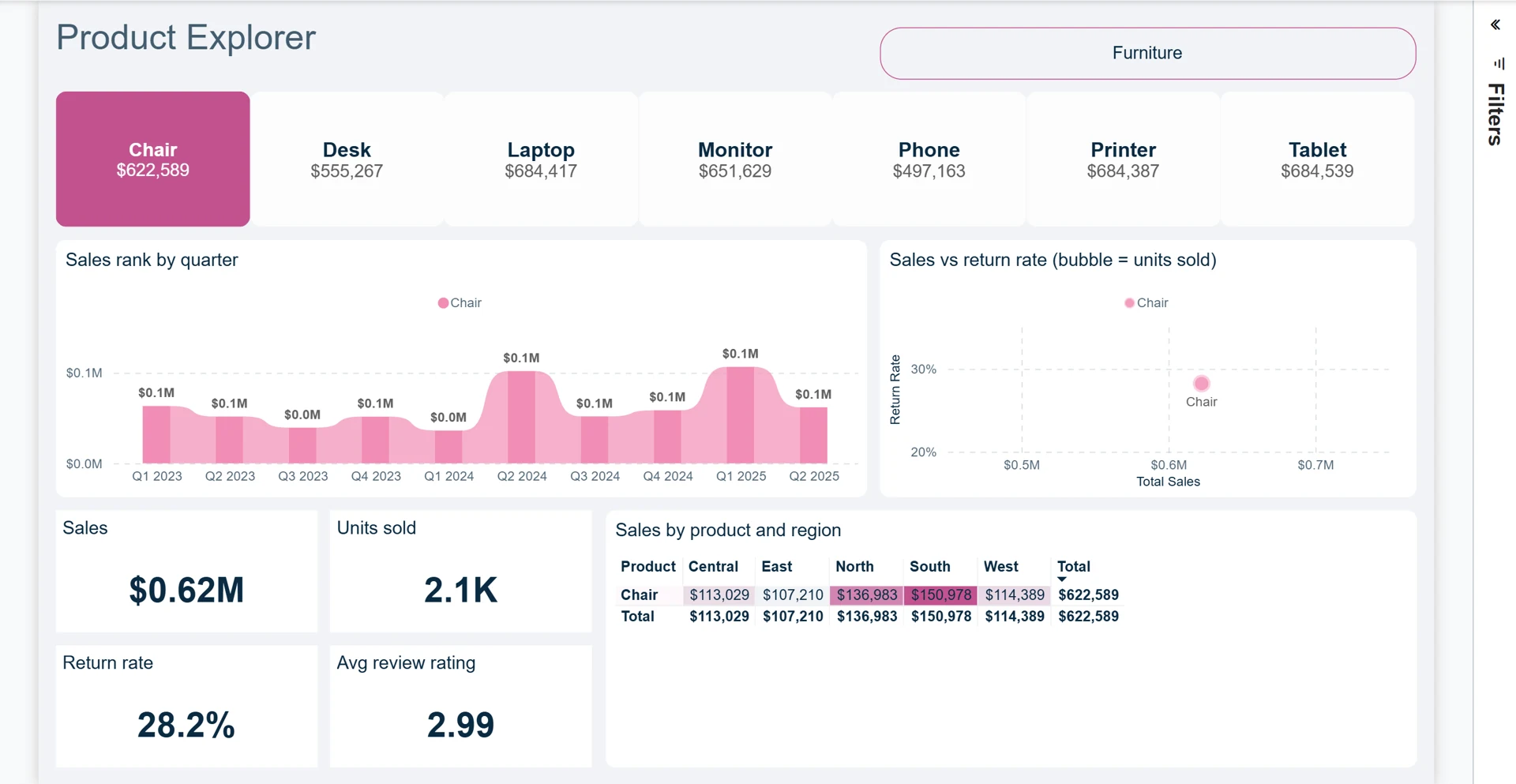The height and width of the screenshot is (784, 1516).
Task: Click the Q2 2024 bar in sales chart
Action: [x=522, y=417]
